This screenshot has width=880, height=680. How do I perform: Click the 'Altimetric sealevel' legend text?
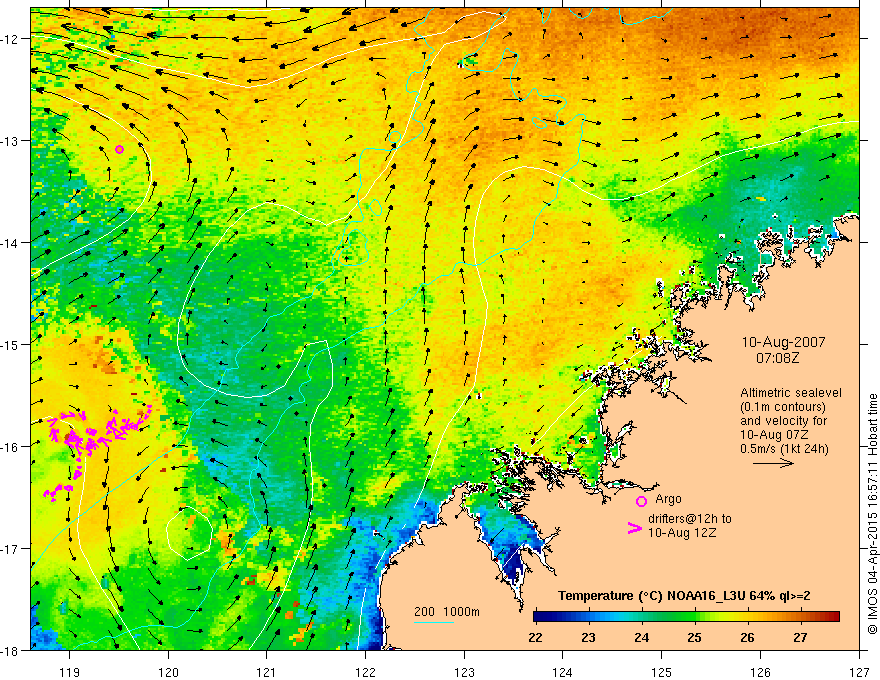[791, 393]
